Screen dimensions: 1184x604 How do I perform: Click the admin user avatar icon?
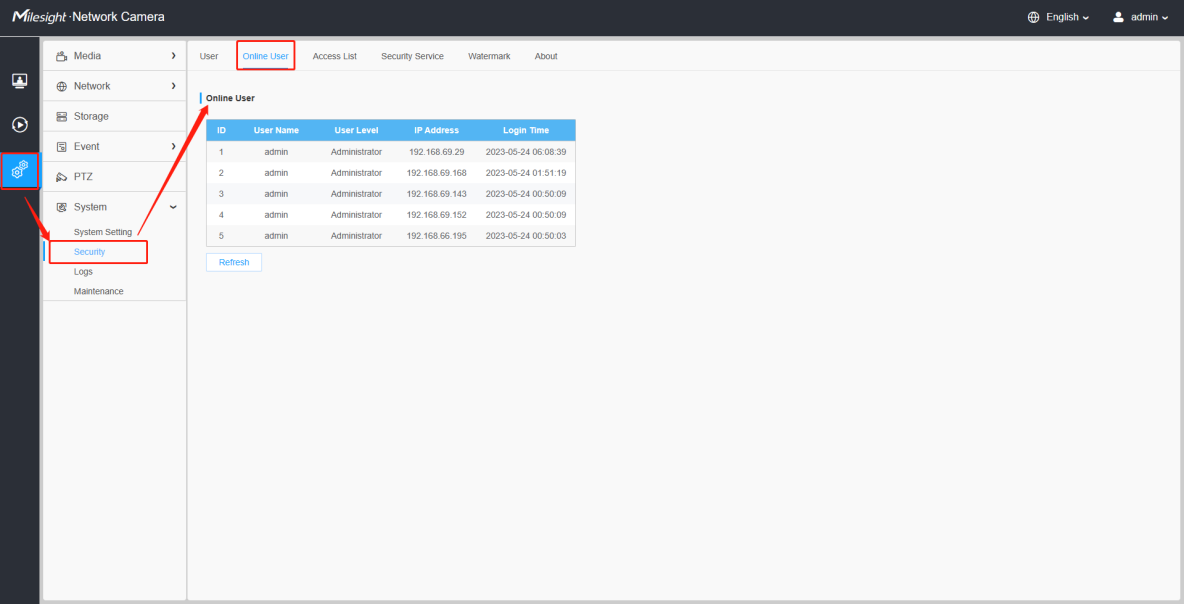click(1118, 17)
